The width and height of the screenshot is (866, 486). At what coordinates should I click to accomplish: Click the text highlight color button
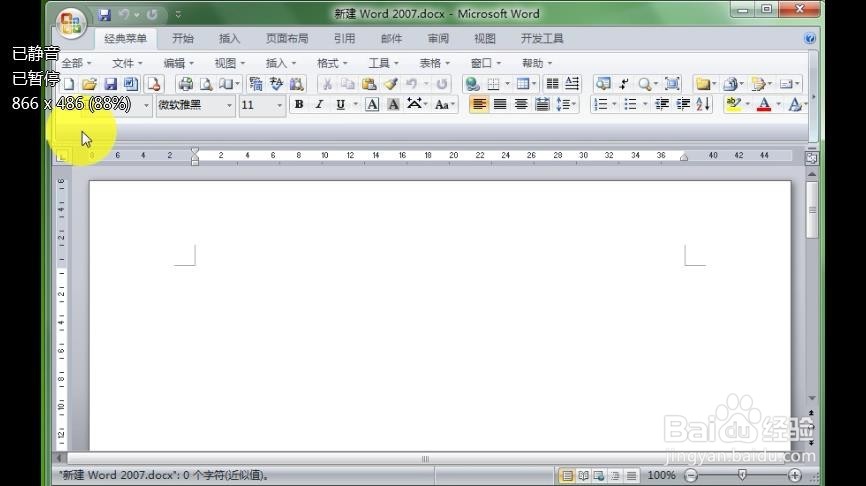tap(733, 104)
